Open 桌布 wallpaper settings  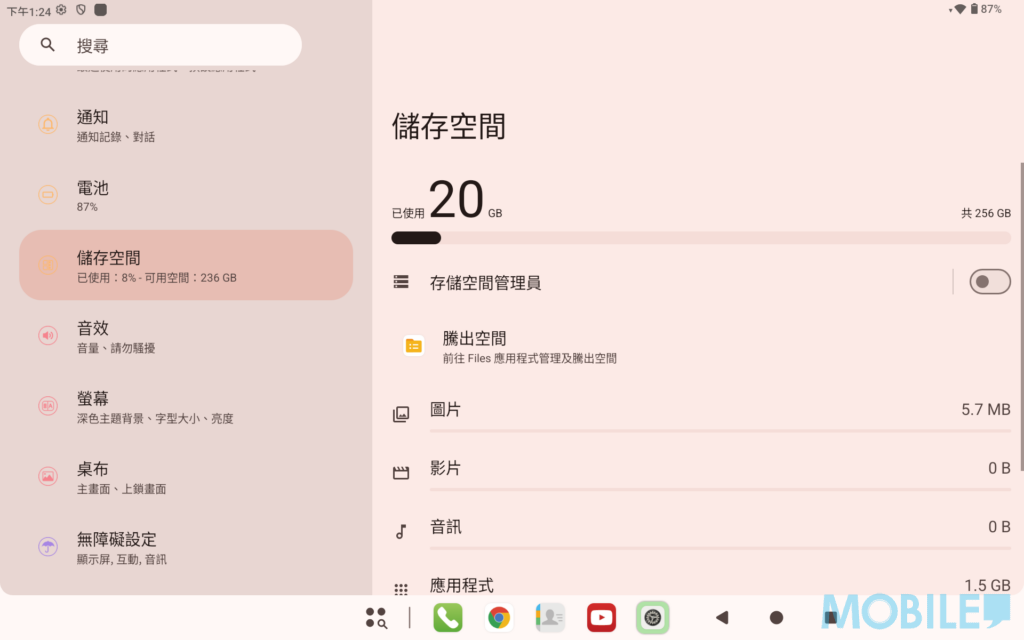tap(186, 477)
